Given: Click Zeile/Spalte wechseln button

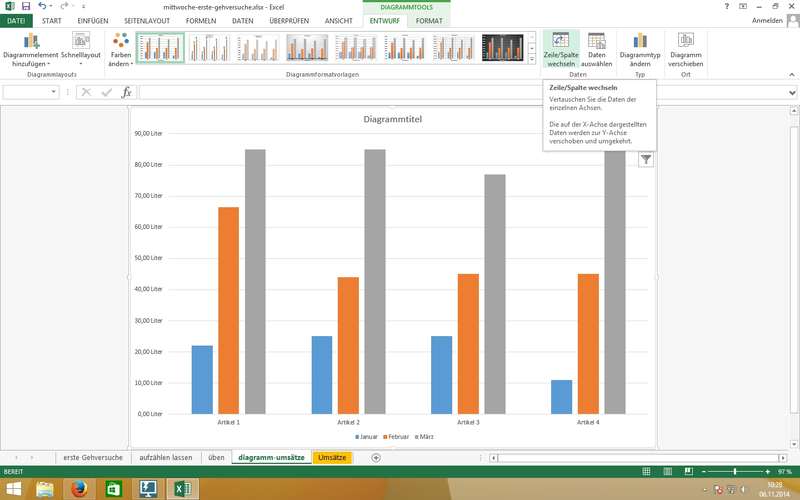Looking at the screenshot, I should pos(560,48).
